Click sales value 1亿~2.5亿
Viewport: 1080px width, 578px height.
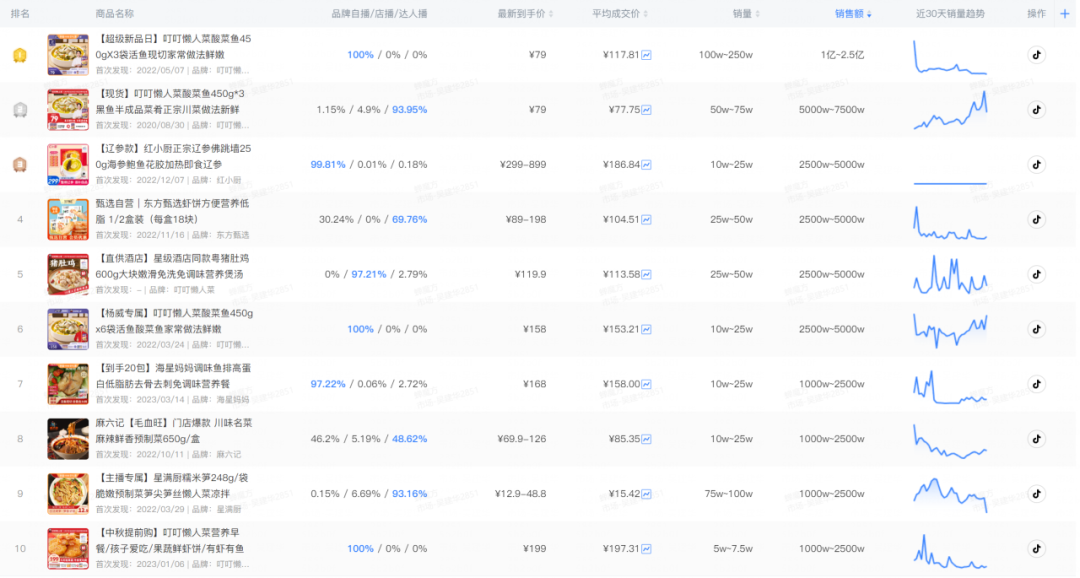(x=844, y=55)
